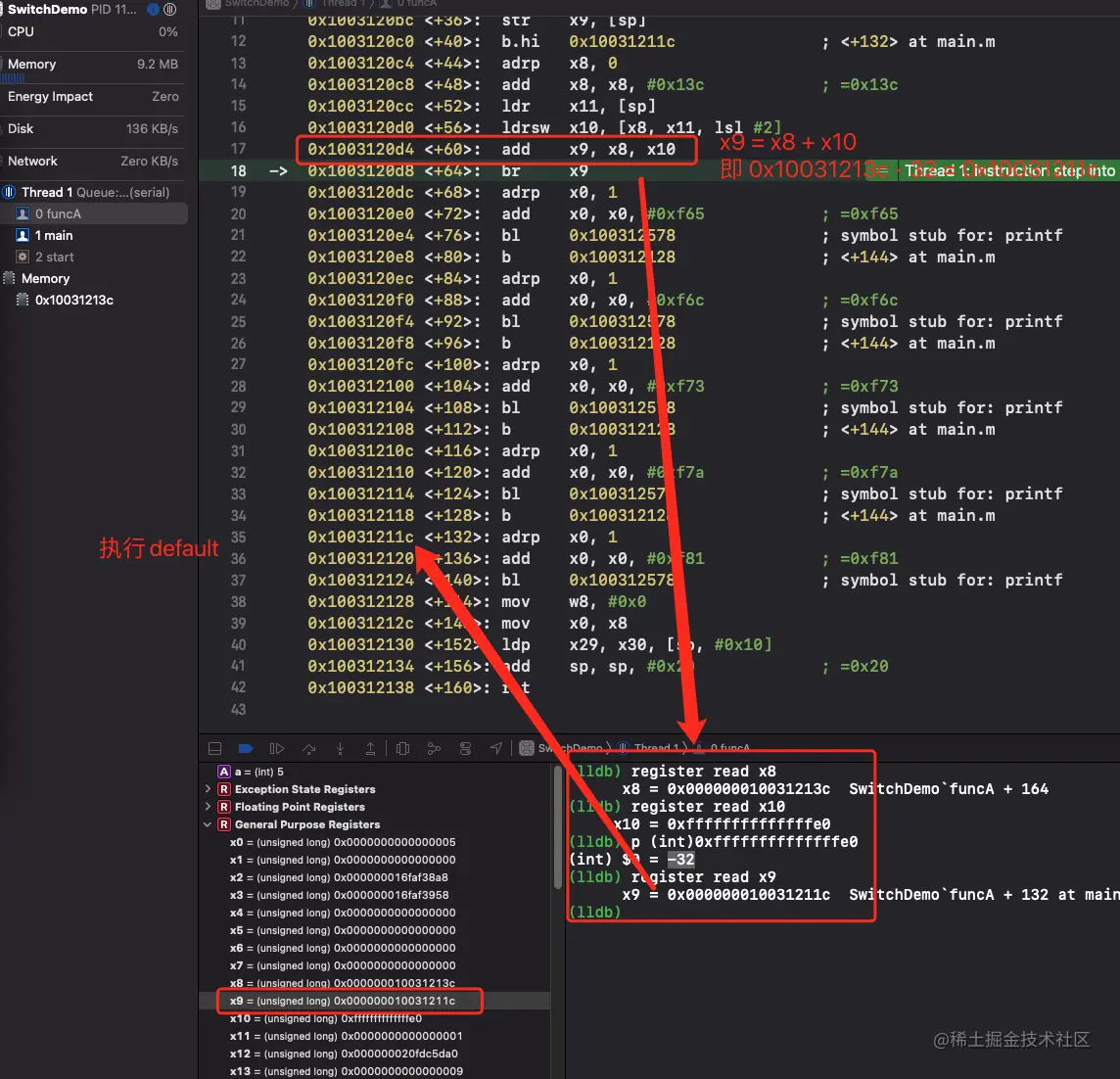Select the 2 start stack frame
This screenshot has height=1079, width=1120.
click(x=93, y=257)
